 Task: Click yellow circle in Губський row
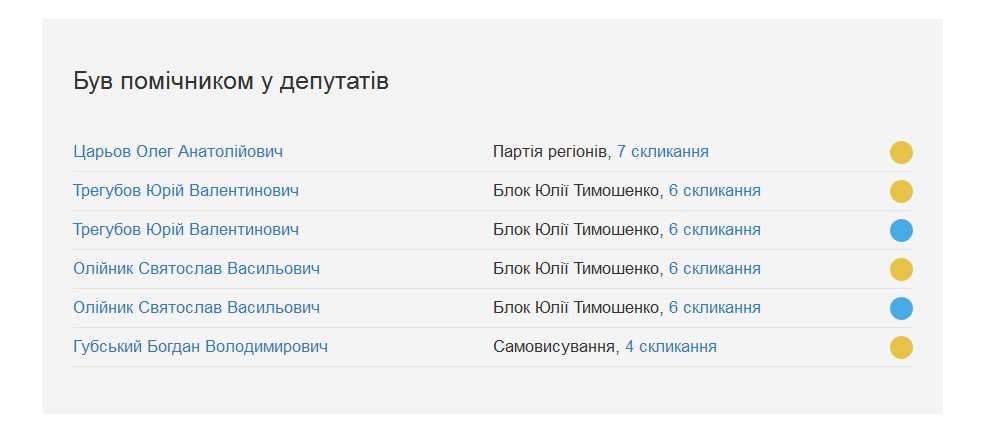point(901,347)
